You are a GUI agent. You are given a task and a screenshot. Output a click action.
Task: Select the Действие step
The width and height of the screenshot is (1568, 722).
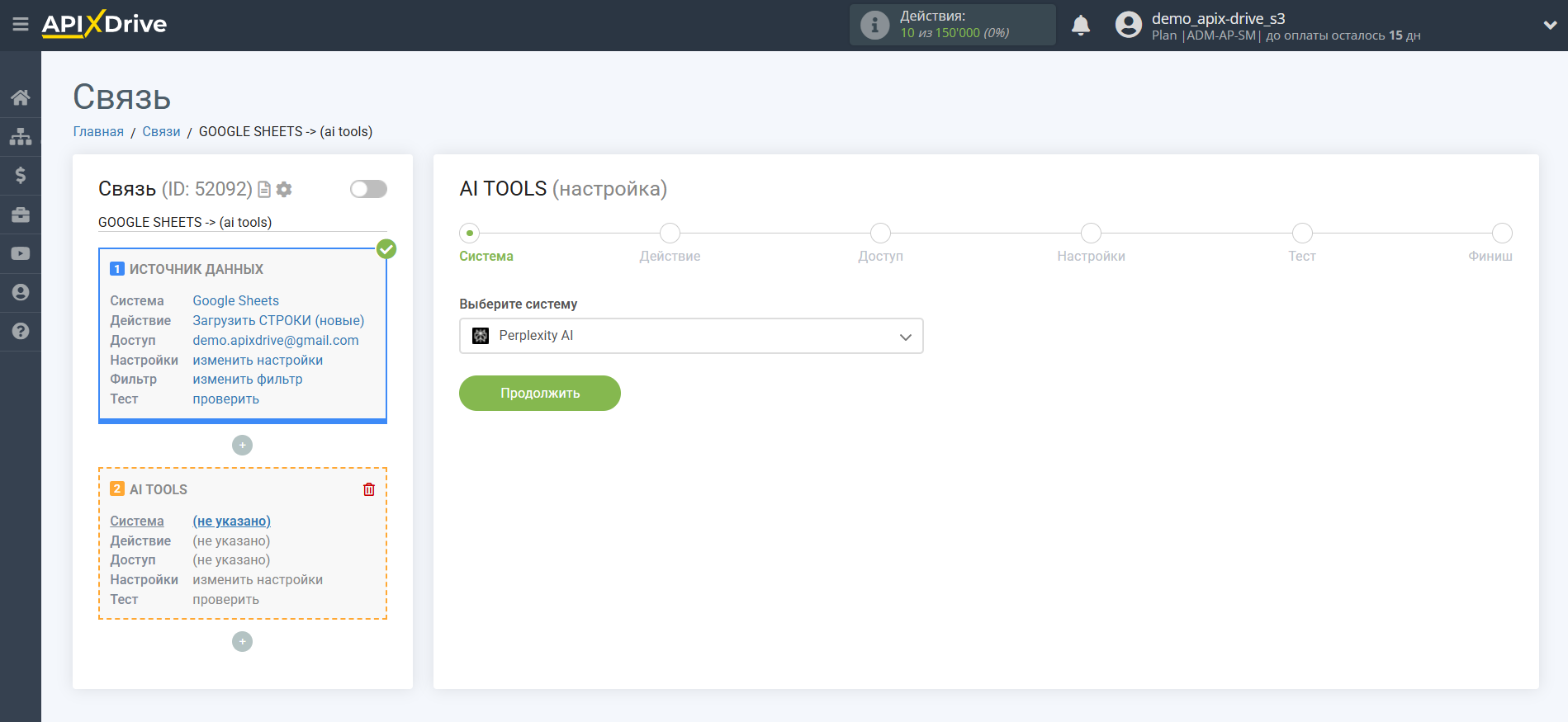pyautogui.click(x=670, y=234)
